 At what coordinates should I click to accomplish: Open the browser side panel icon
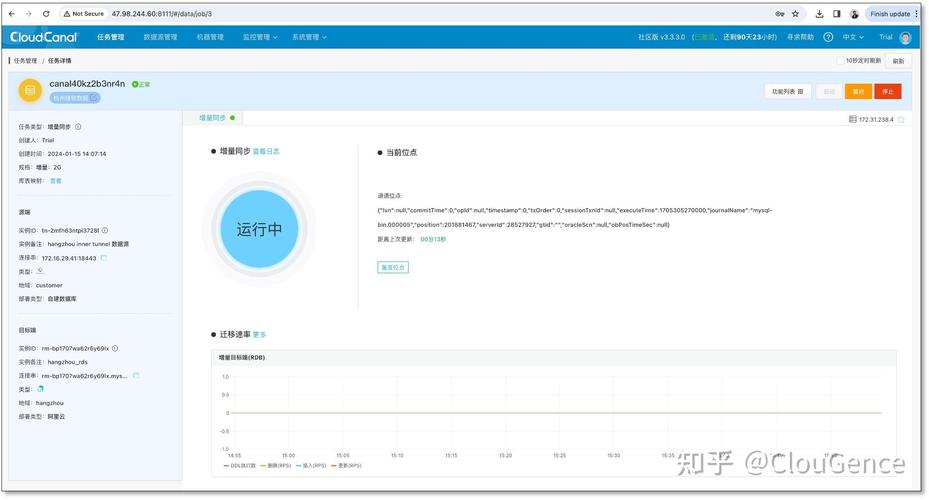click(837, 14)
